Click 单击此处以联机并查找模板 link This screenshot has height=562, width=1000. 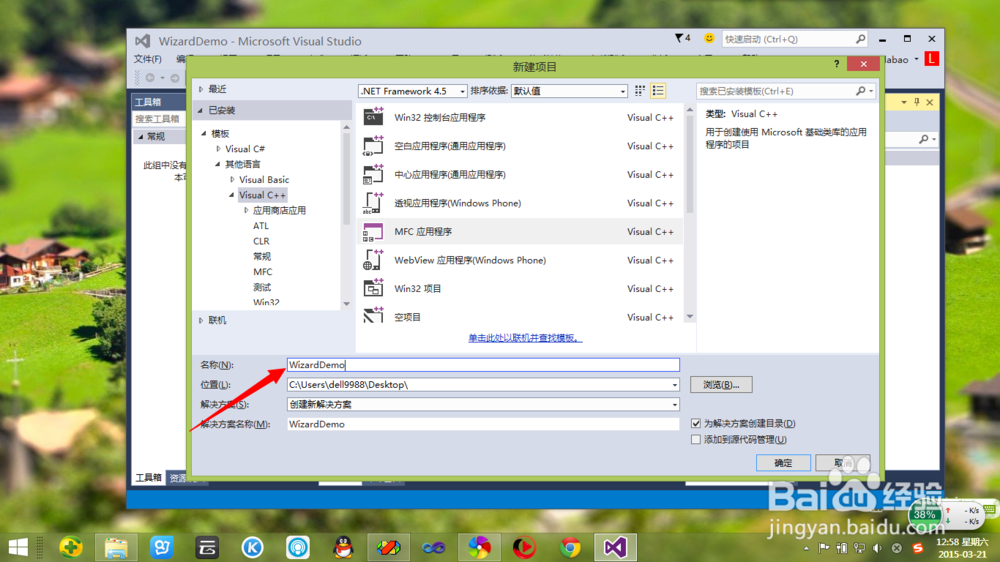point(525,337)
